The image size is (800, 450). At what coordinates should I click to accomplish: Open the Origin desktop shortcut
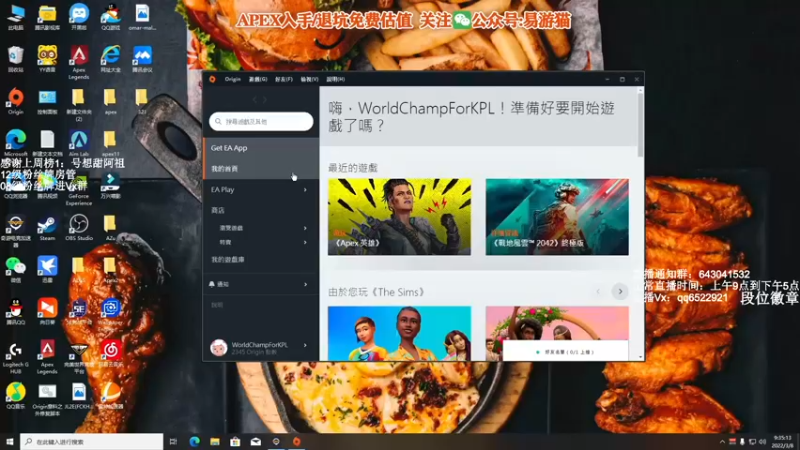click(16, 102)
